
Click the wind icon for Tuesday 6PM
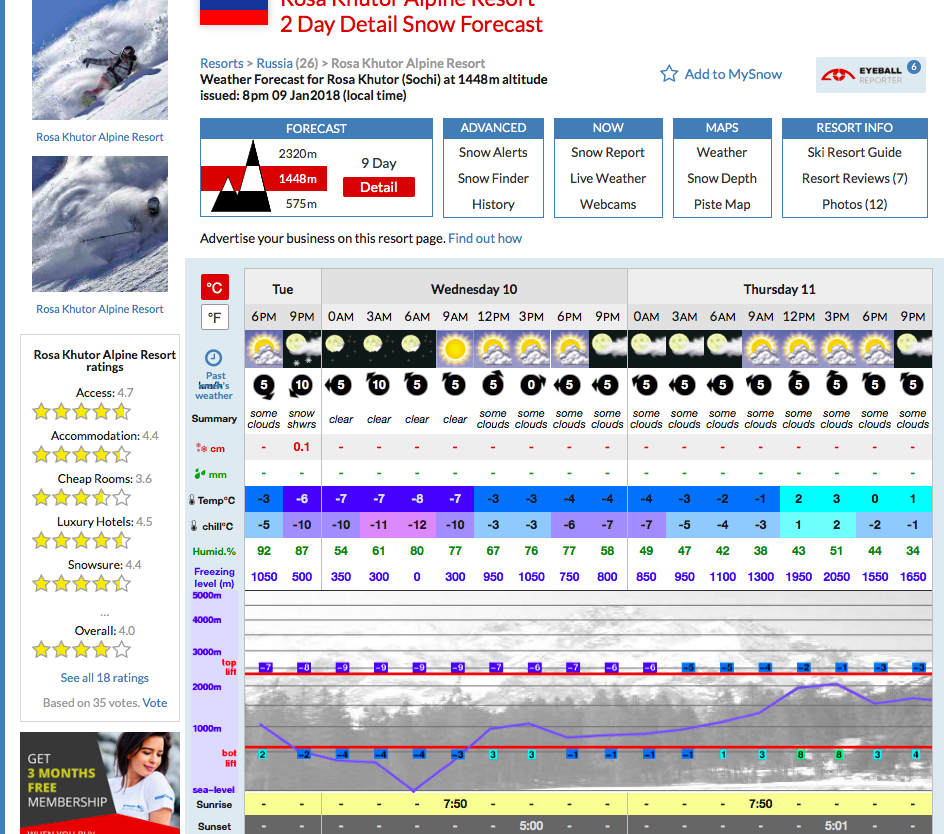264,385
